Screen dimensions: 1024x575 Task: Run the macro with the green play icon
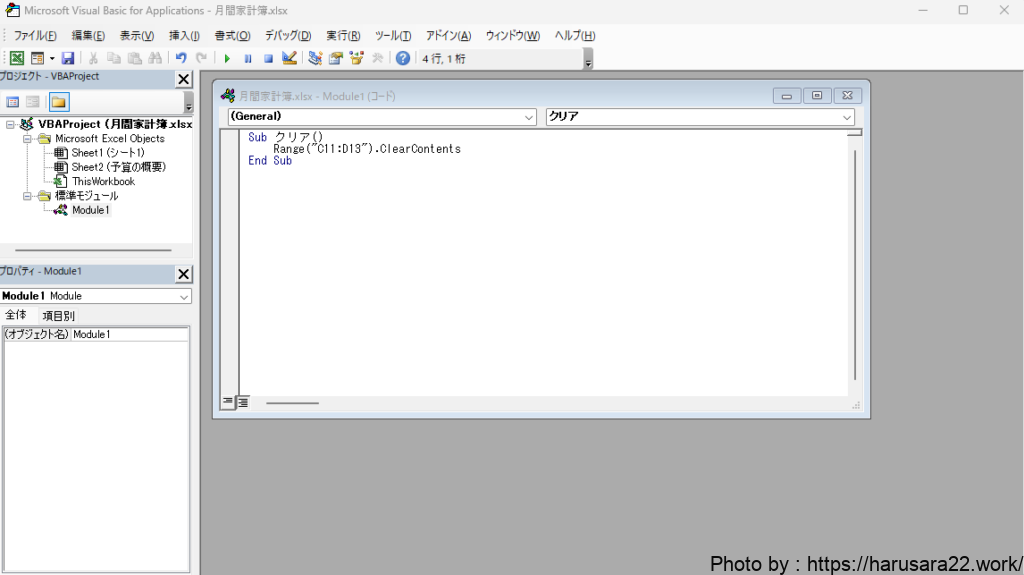coord(227,58)
